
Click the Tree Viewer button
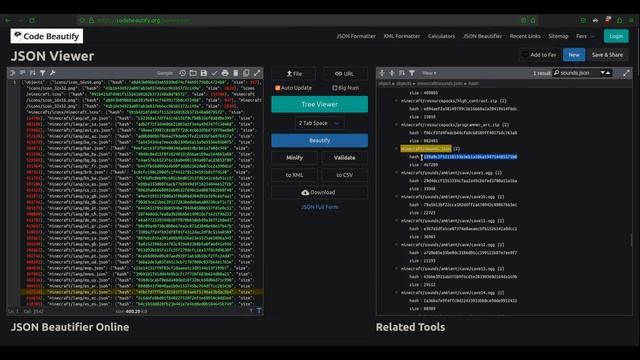(x=320, y=104)
